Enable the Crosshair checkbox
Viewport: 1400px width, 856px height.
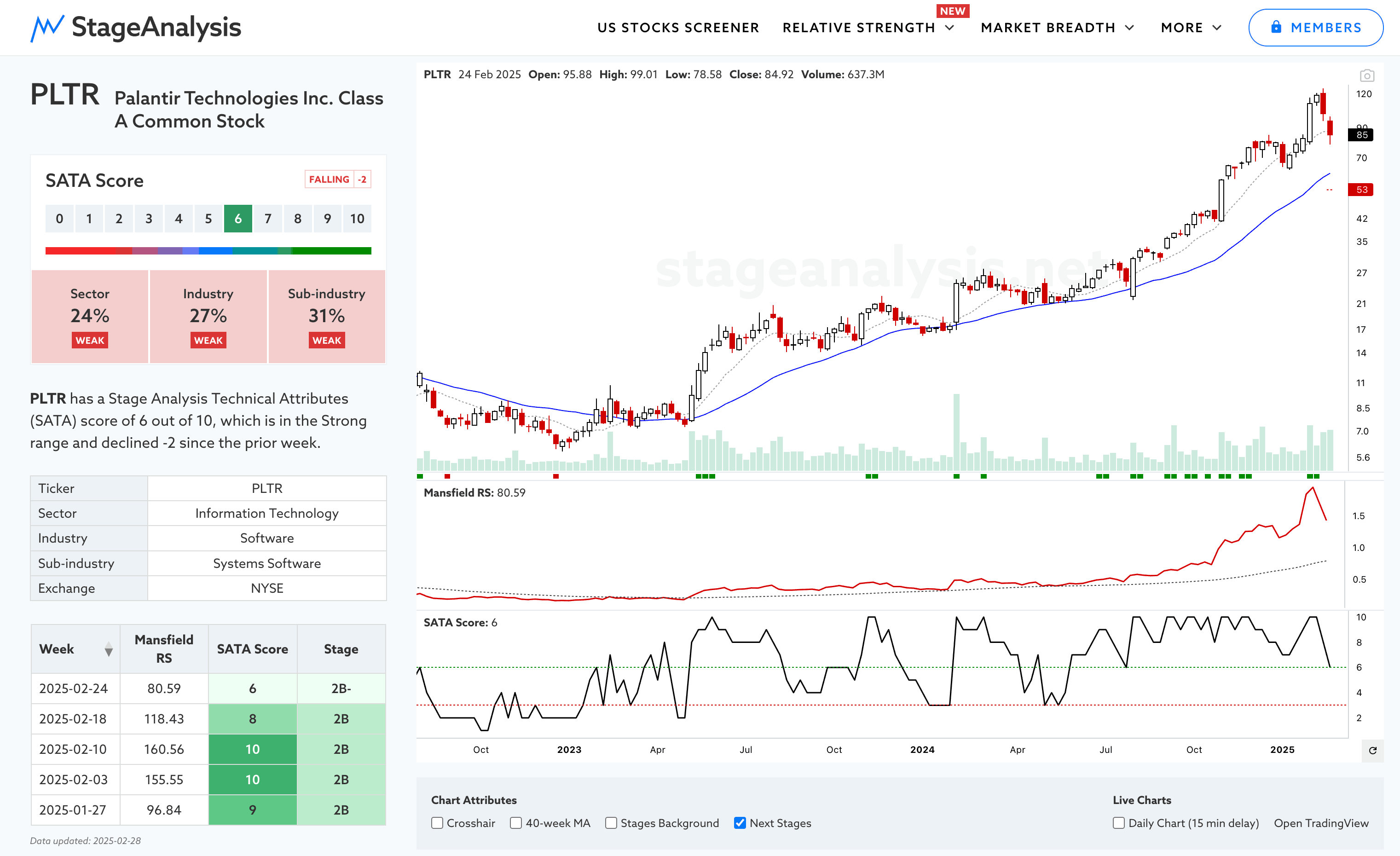tap(437, 823)
